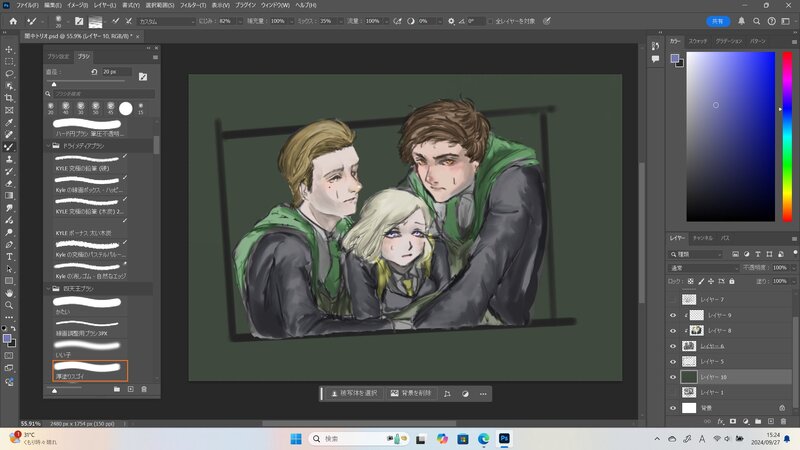This screenshot has width=800, height=450.
Task: Click the hue spectrum slider
Action: pyautogui.click(x=787, y=136)
